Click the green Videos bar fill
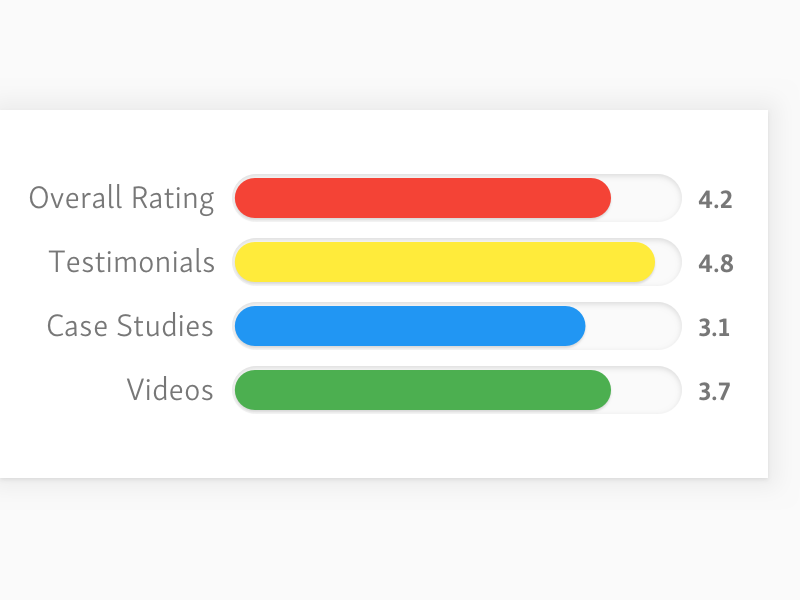 tap(420, 390)
